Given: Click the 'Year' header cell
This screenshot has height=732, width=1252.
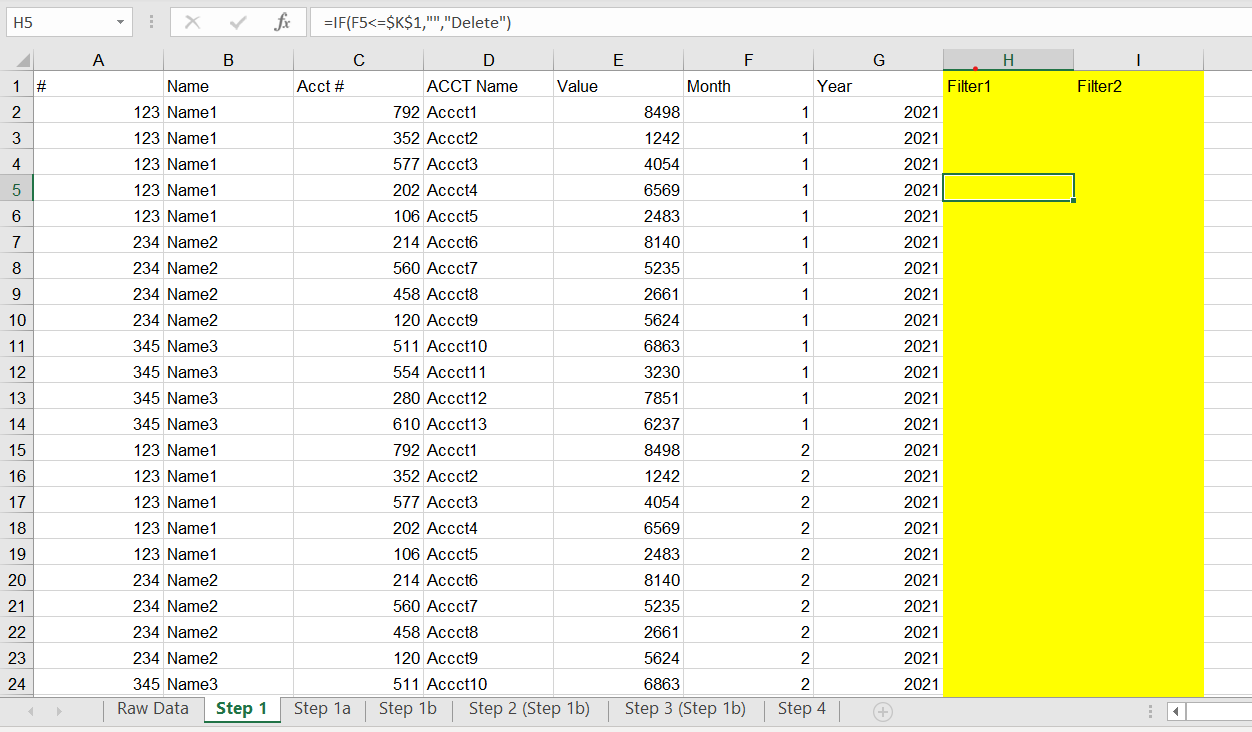Looking at the screenshot, I should pos(878,86).
